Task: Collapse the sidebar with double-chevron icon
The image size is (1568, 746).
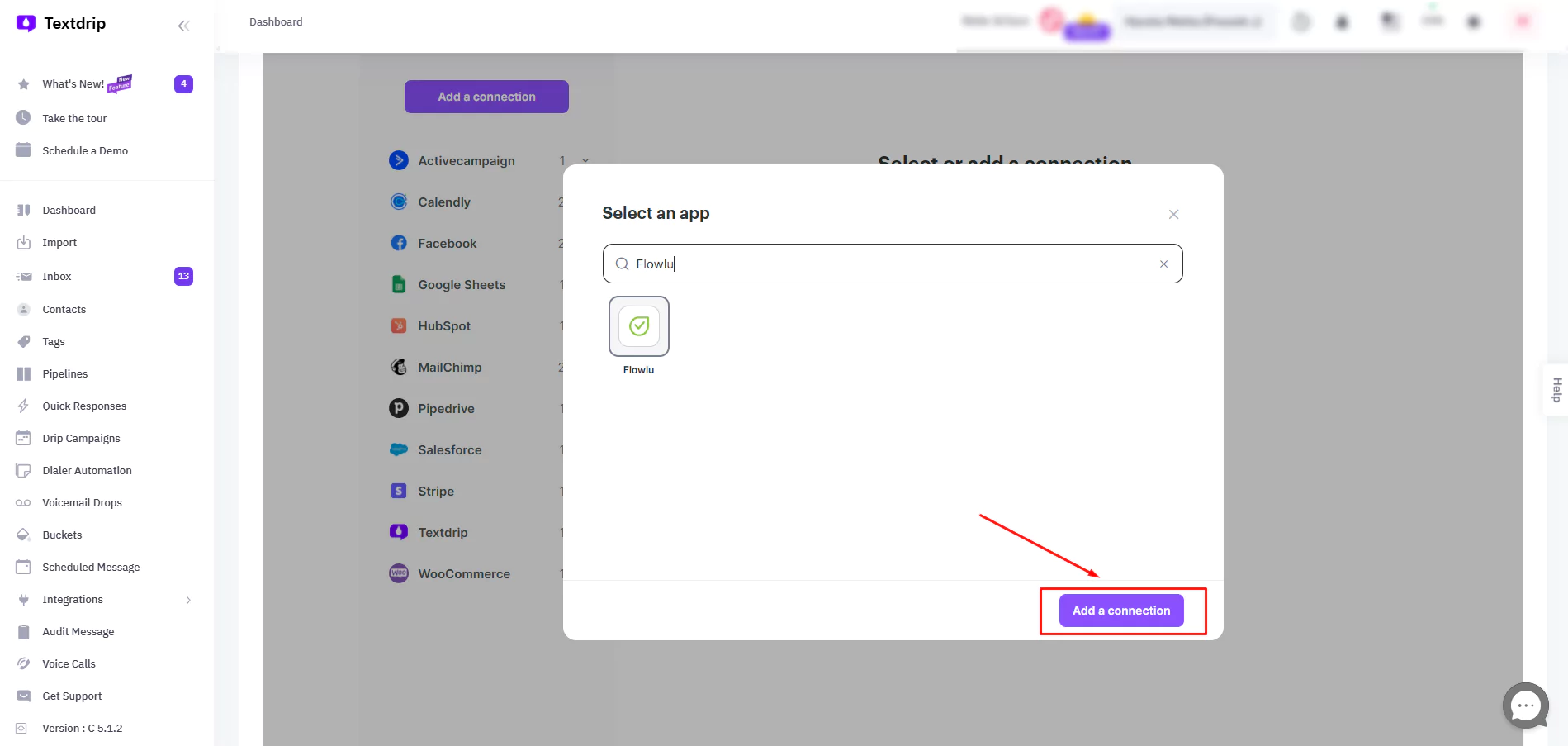Action: click(184, 26)
